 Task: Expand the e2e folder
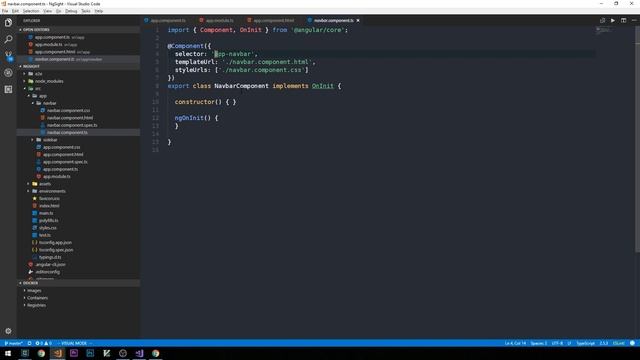tap(78, 74)
